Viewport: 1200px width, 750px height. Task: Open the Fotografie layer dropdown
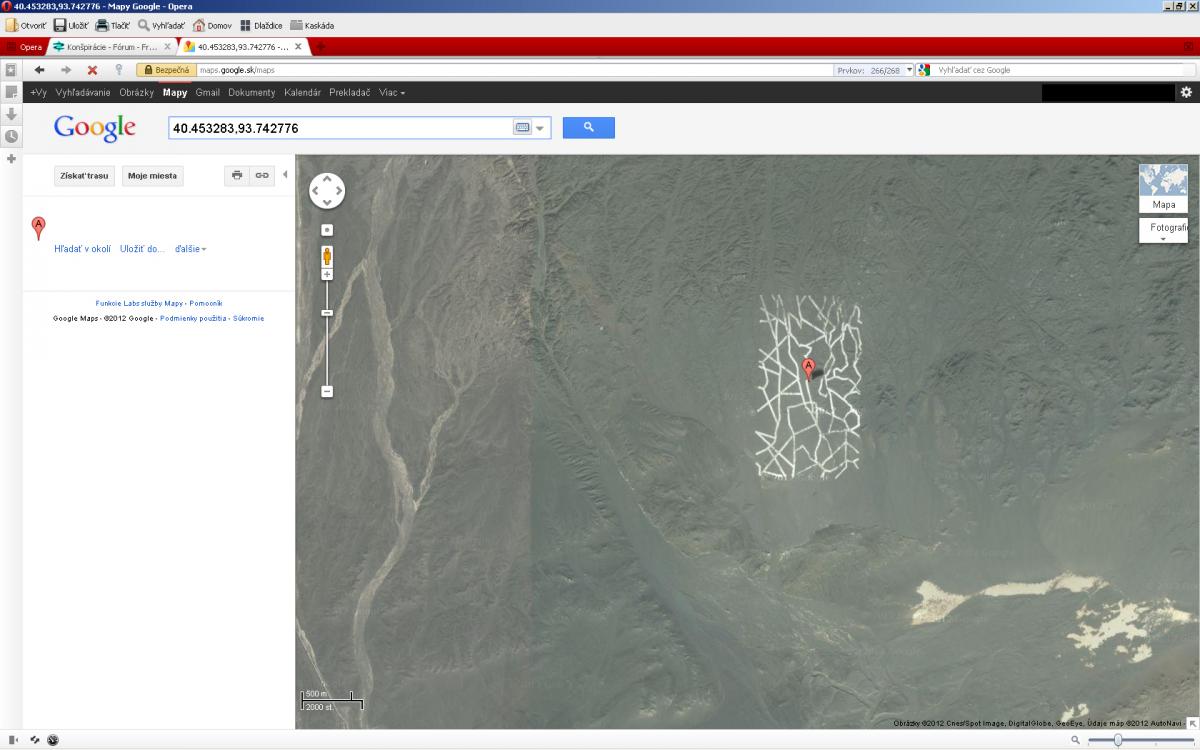(x=1163, y=231)
